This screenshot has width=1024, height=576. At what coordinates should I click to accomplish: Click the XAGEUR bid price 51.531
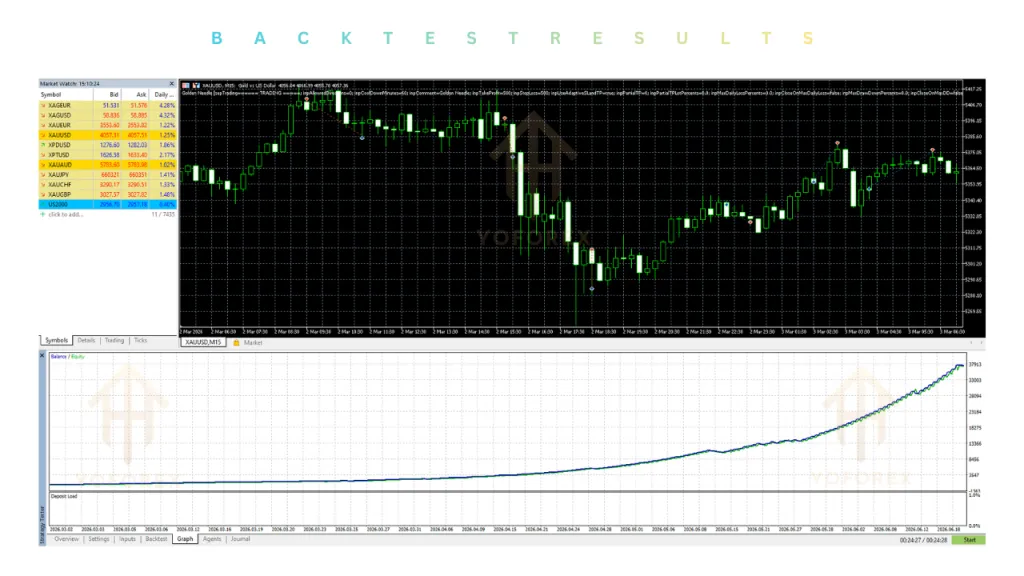coord(110,105)
